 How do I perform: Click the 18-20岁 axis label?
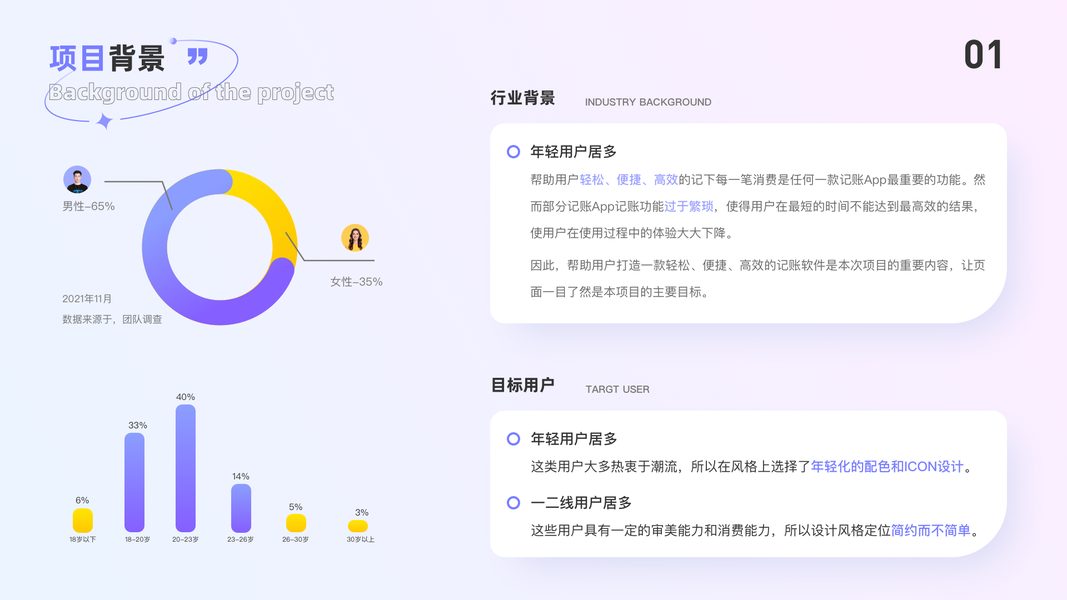(137, 539)
